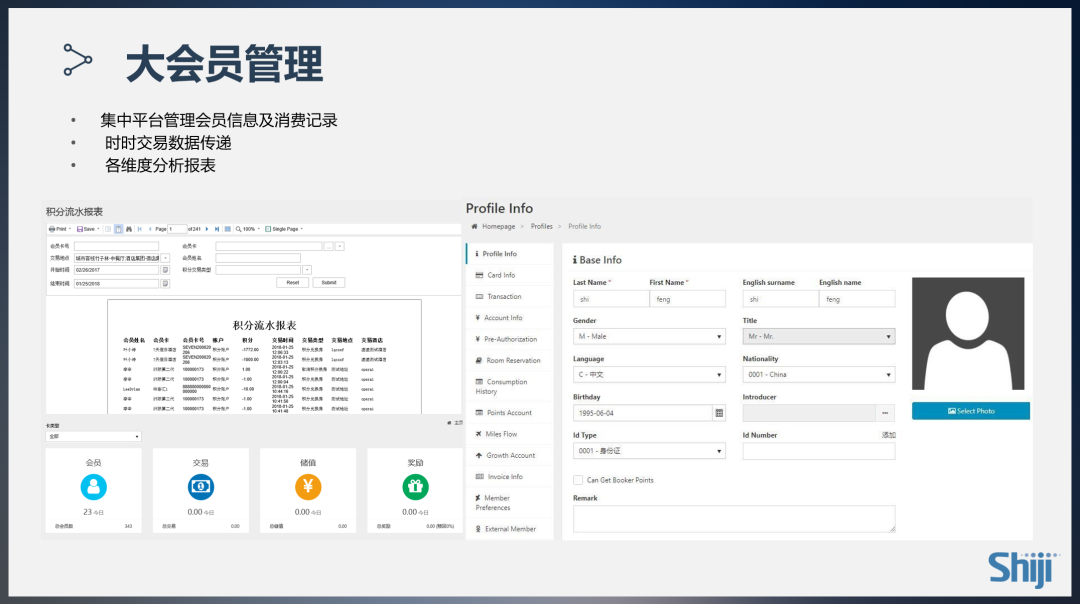
Task: Click the binoculars find icon in report toolbar
Action: 129,229
